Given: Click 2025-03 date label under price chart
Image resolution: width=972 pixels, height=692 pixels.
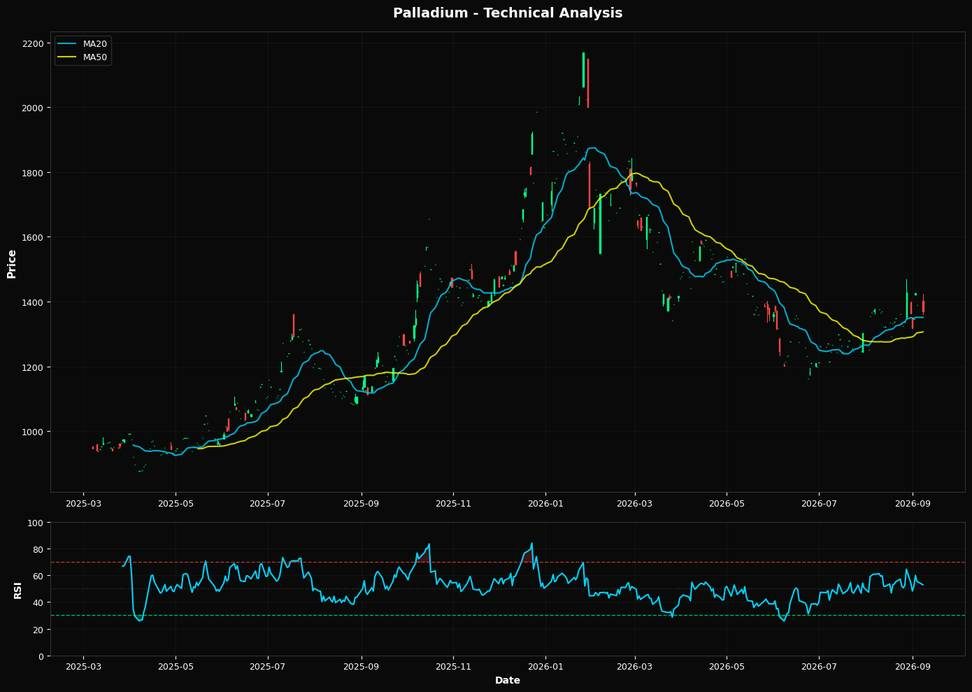Looking at the screenshot, I should tap(84, 503).
